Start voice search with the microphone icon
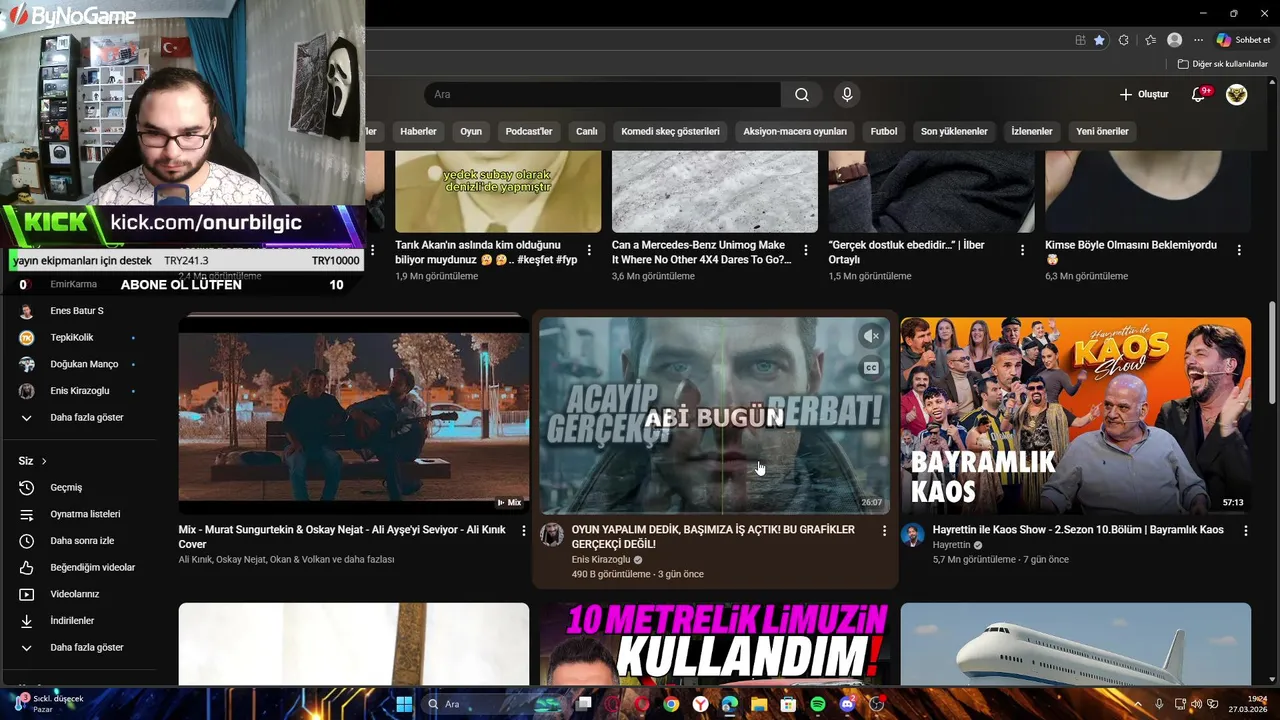1280x720 pixels. (x=847, y=95)
